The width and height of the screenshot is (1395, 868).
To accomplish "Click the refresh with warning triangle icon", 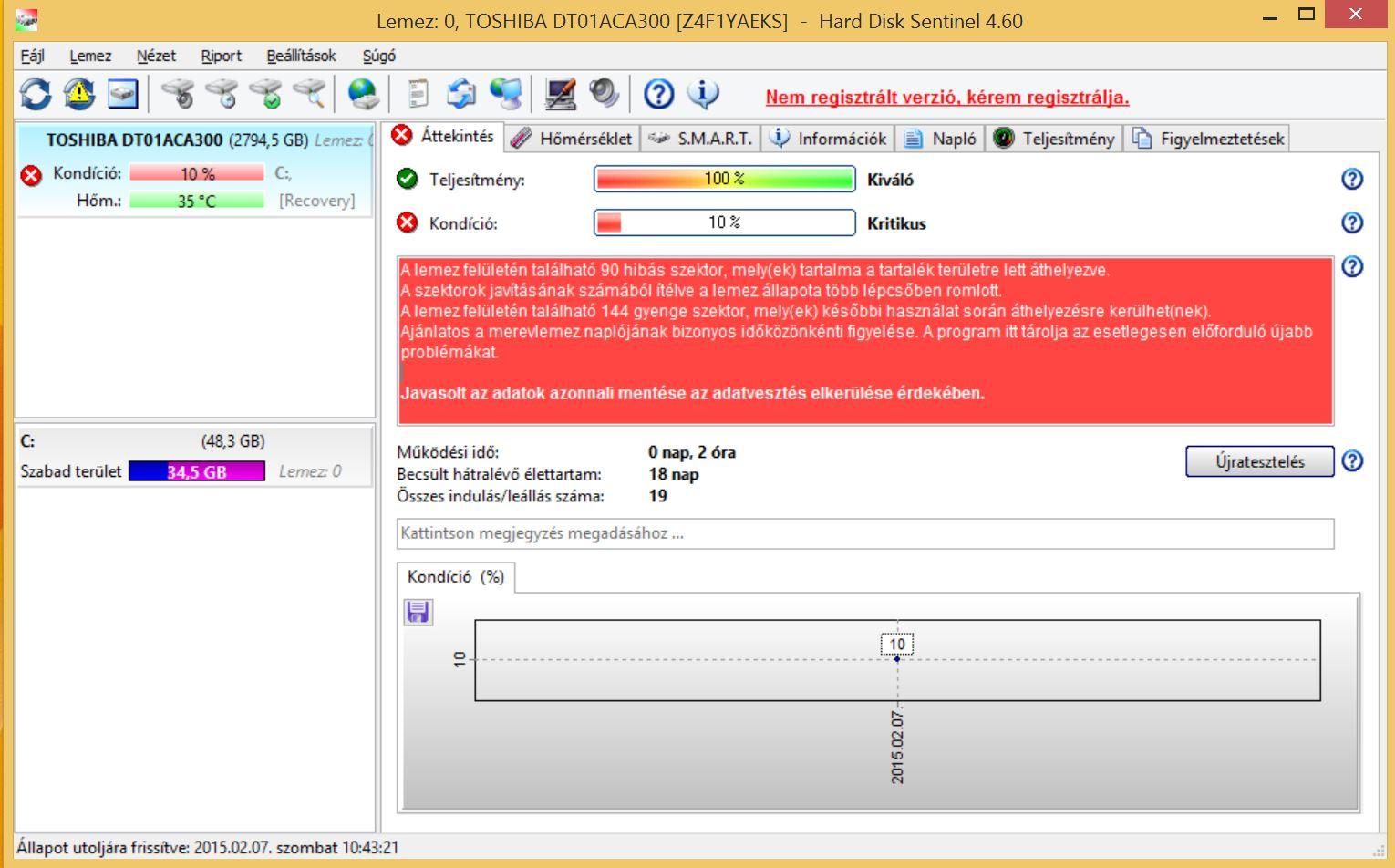I will pos(79,93).
